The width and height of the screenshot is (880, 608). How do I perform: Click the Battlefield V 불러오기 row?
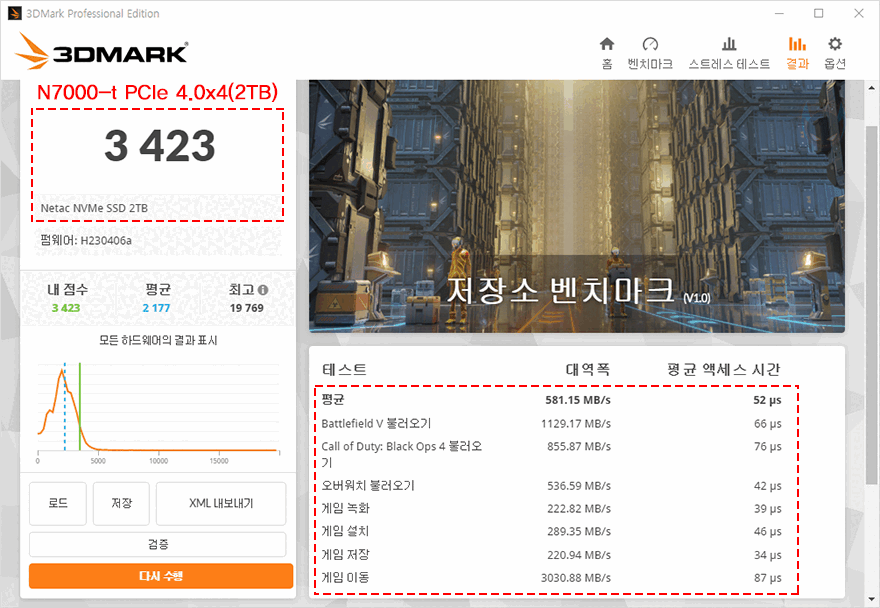[551, 423]
